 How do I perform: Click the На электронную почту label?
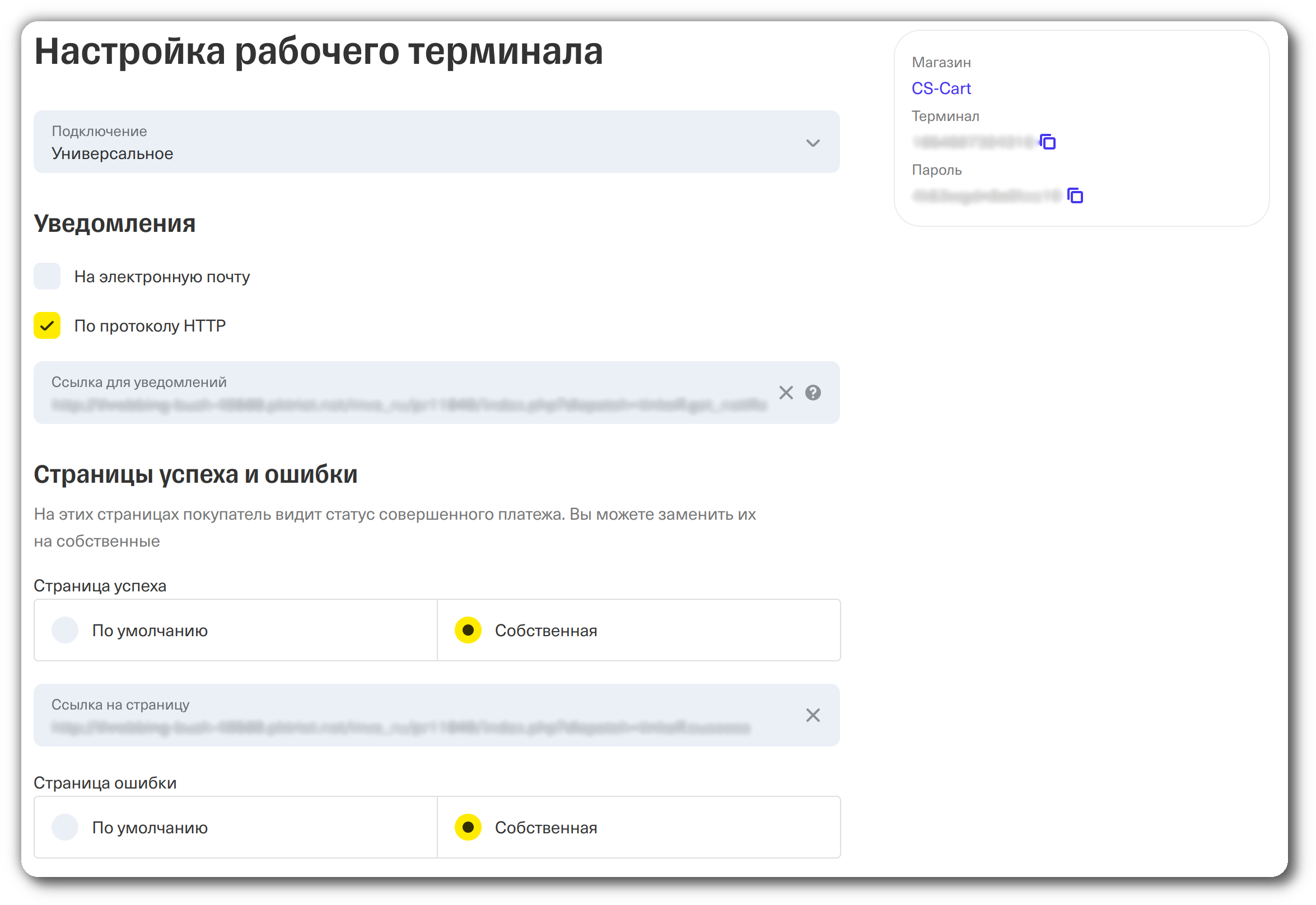coord(162,277)
